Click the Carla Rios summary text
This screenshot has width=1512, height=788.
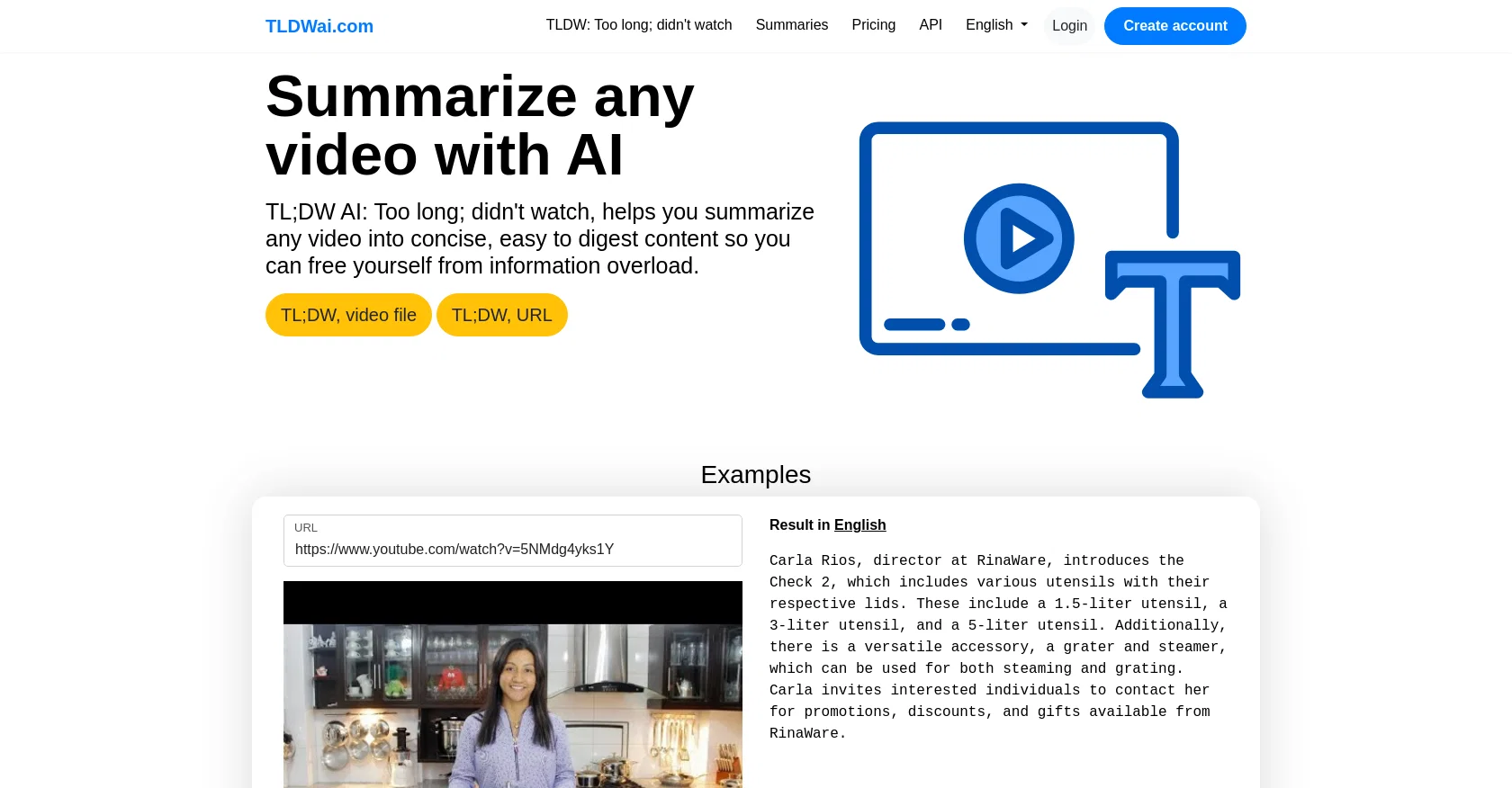999,647
